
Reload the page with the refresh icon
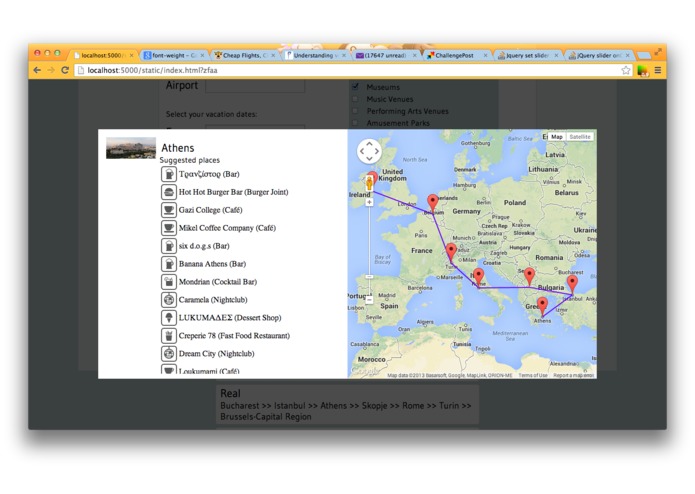[65, 70]
